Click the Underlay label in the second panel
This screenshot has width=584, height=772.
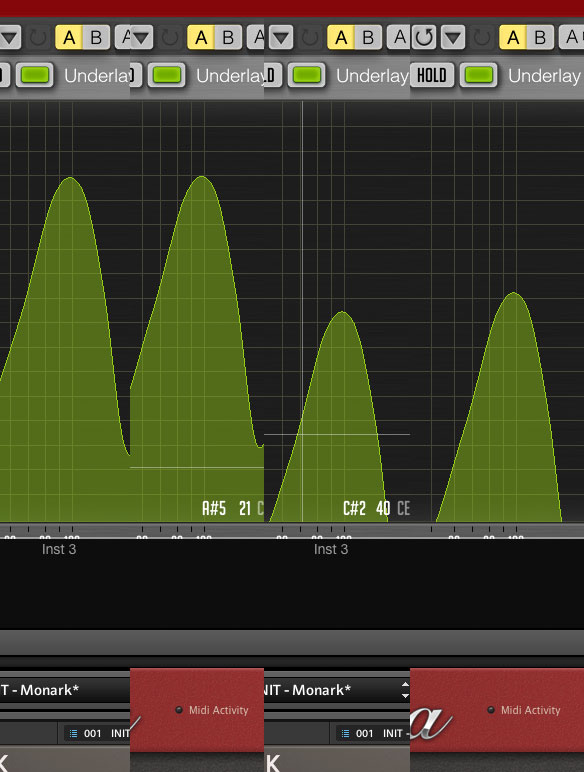[230, 76]
